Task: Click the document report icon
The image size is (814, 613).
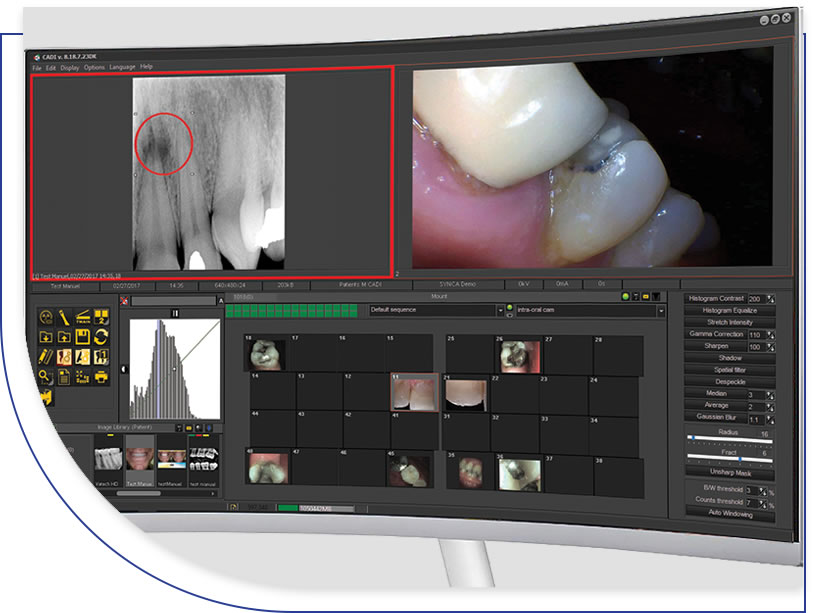Action: (65, 377)
